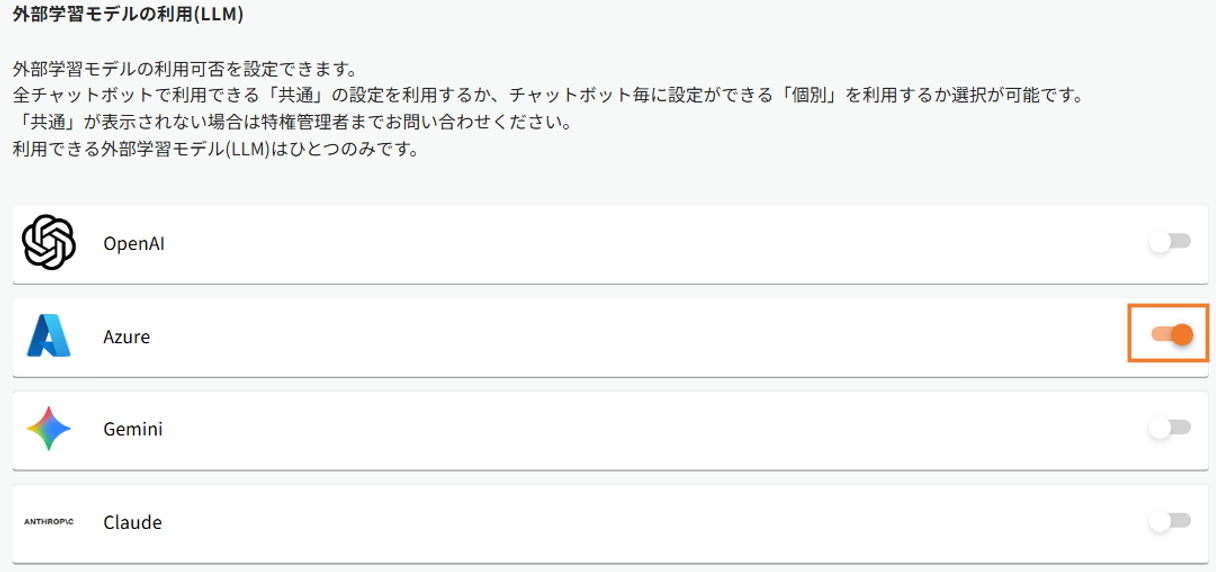Click the line 外部学習モデルの利用可否を設定できます
The height and width of the screenshot is (572, 1216).
(185, 70)
